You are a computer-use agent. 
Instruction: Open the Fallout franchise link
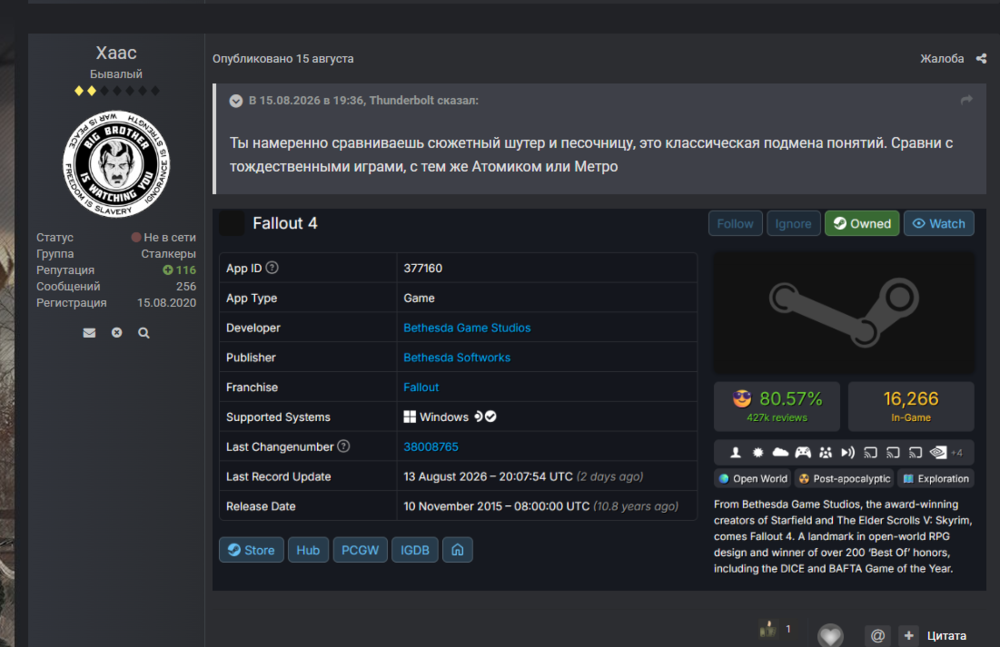pyautogui.click(x=421, y=387)
